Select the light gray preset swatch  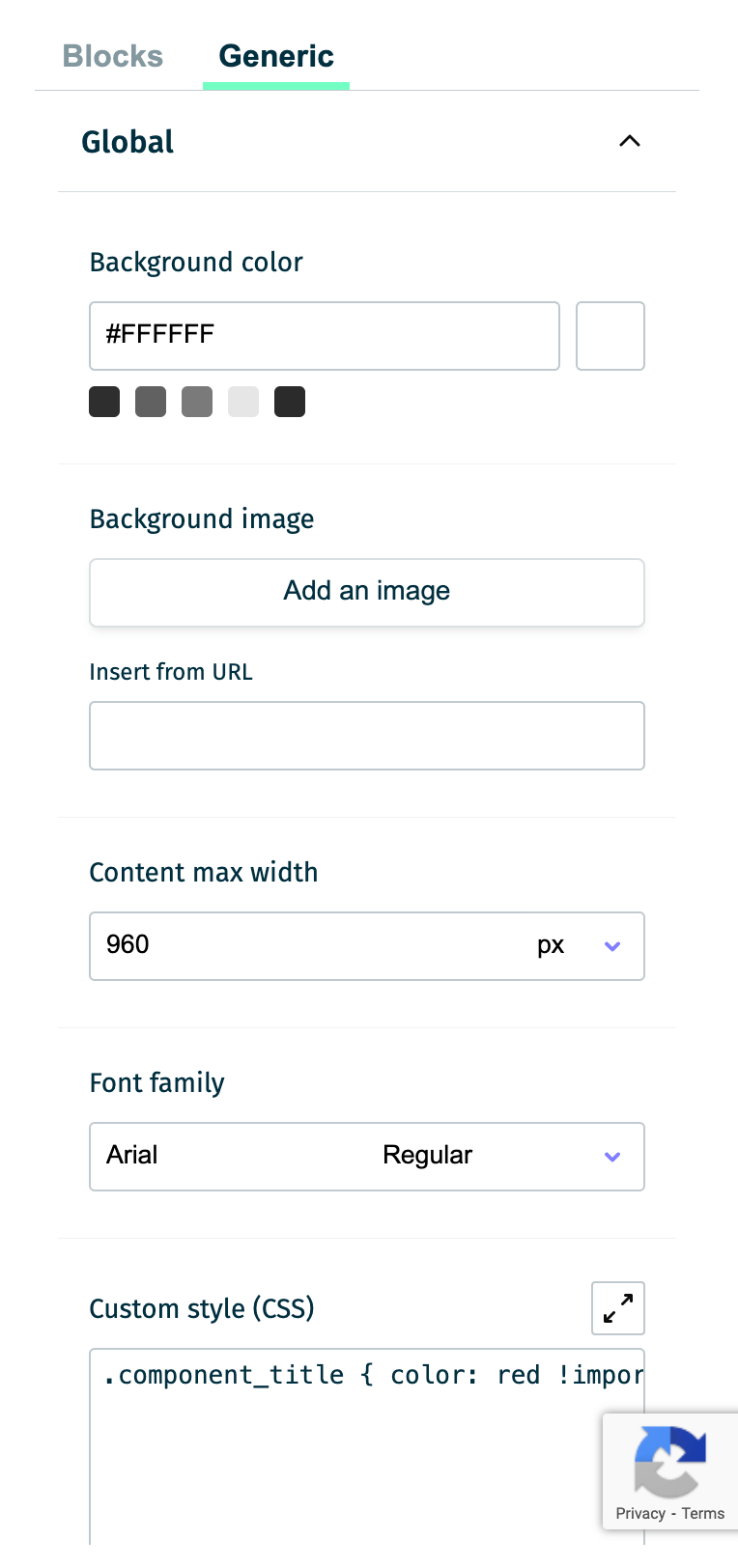tap(243, 402)
